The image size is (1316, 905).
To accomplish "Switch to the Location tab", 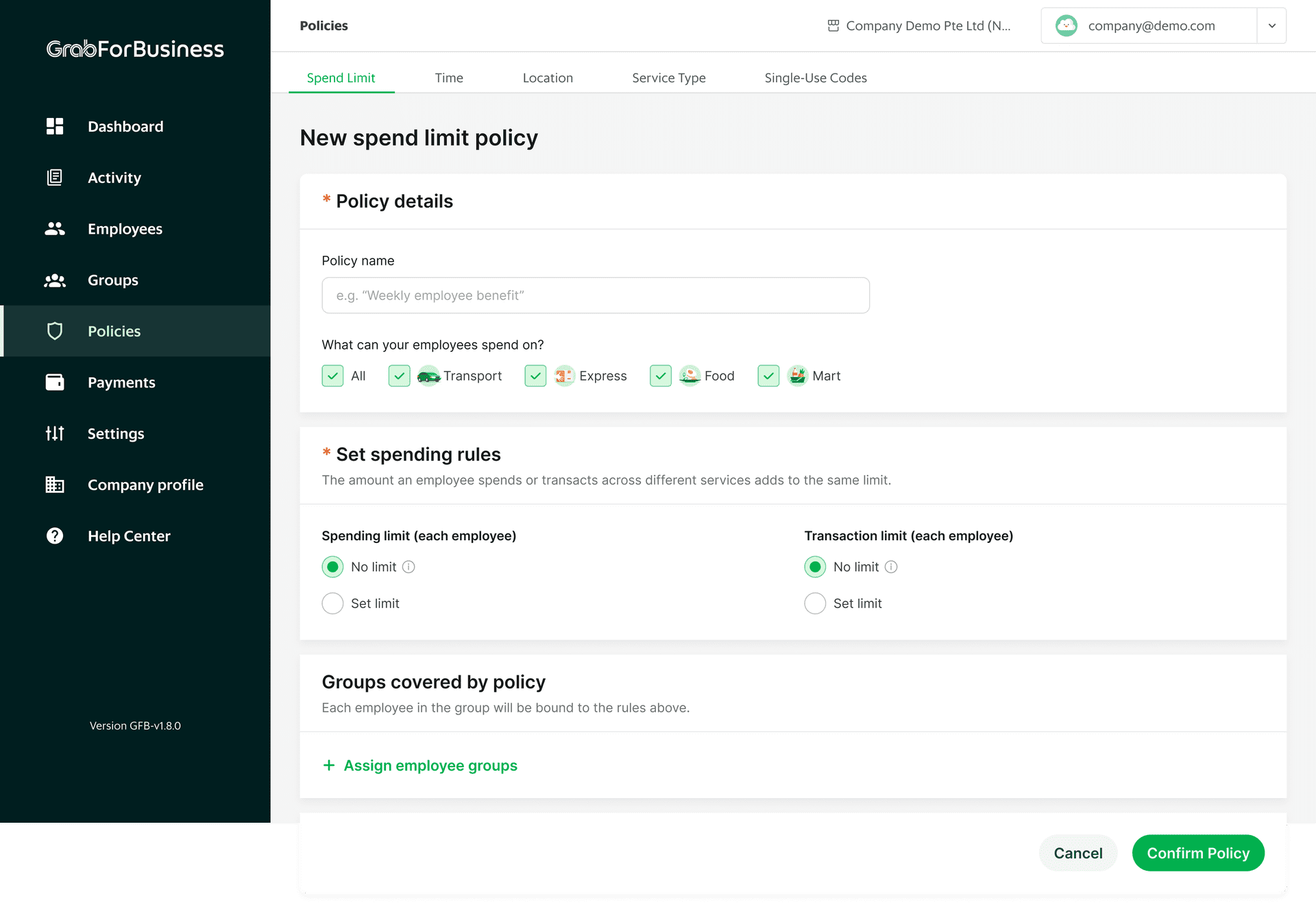I will tap(548, 77).
